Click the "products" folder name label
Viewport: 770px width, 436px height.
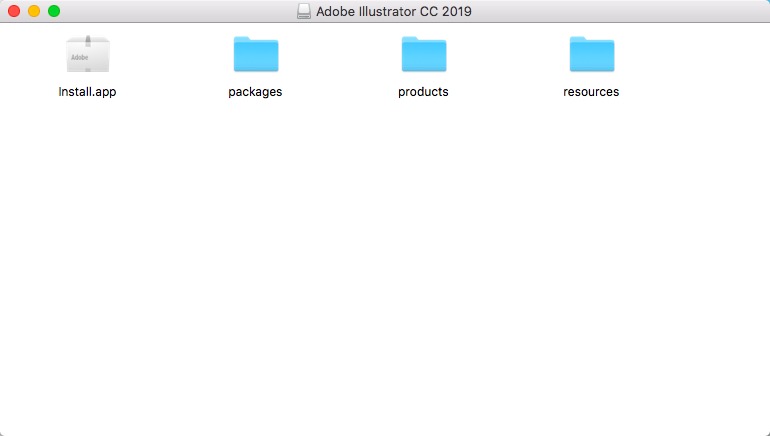423,92
